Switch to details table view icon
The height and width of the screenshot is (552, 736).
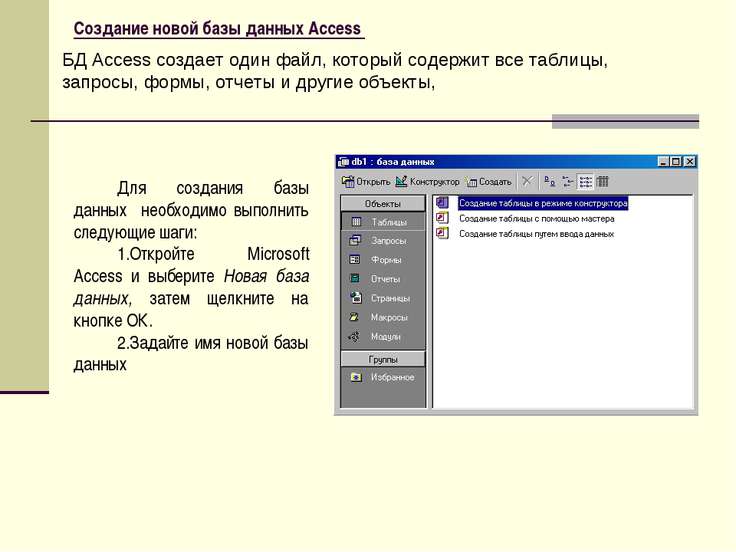coord(603,181)
